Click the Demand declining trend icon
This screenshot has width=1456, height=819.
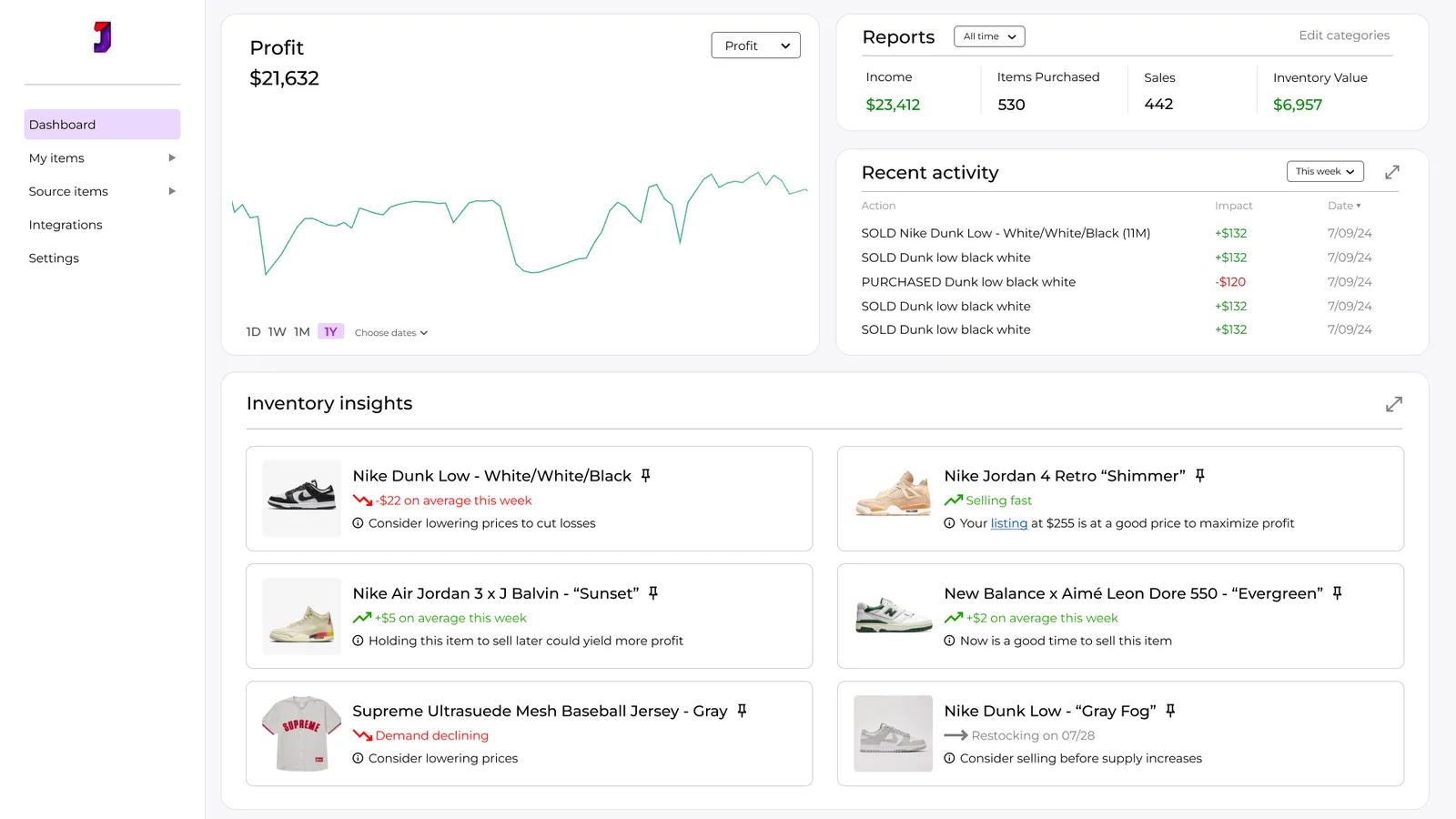click(362, 735)
